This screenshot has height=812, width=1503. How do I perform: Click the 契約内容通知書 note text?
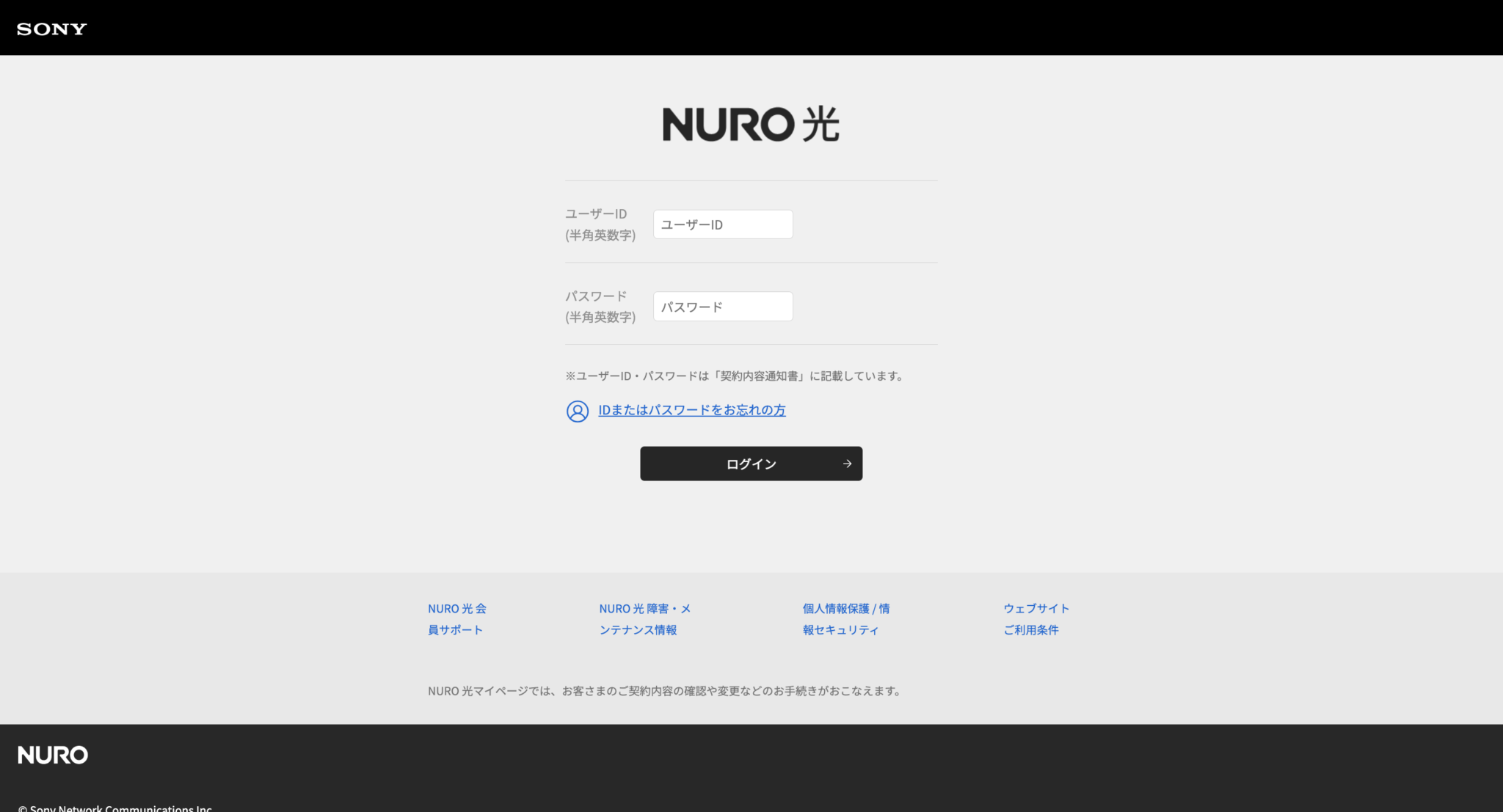(x=734, y=376)
